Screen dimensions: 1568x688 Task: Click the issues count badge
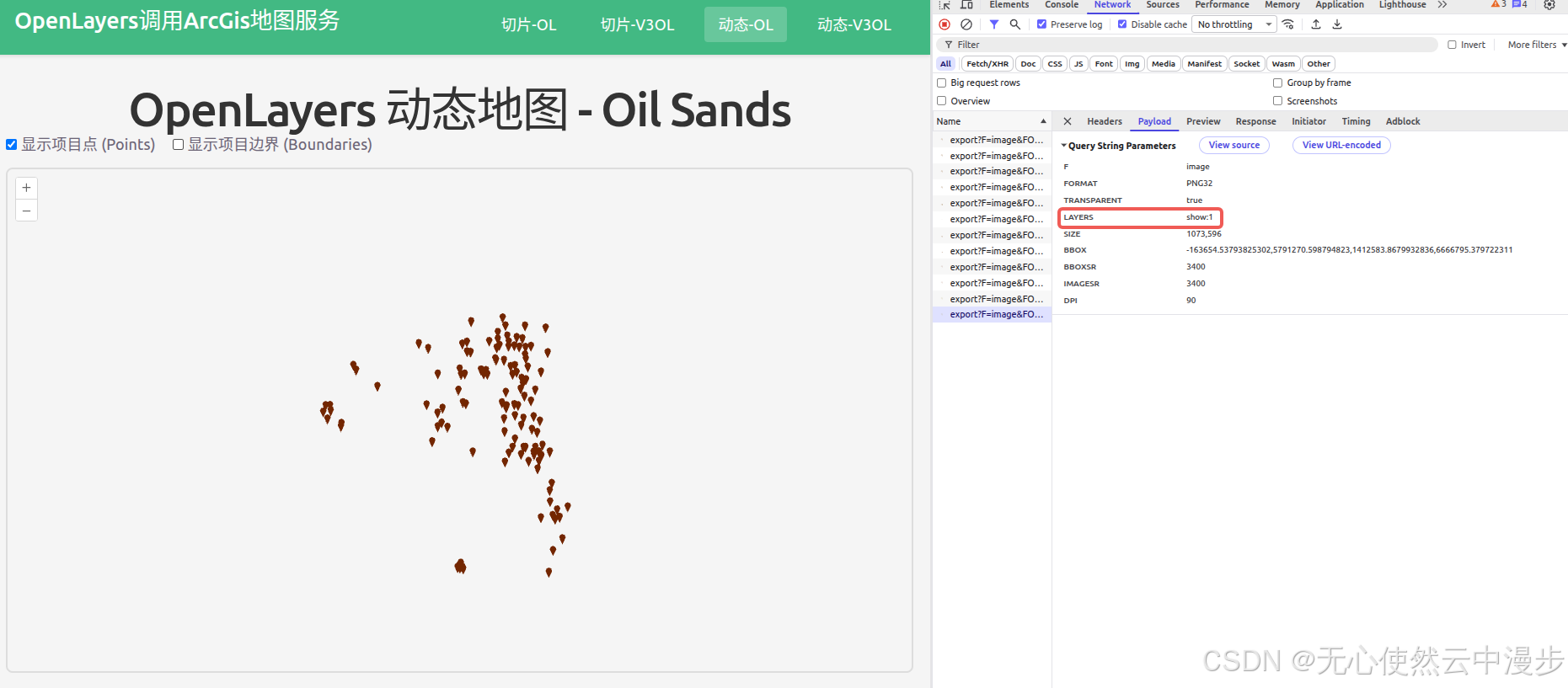point(1520,4)
